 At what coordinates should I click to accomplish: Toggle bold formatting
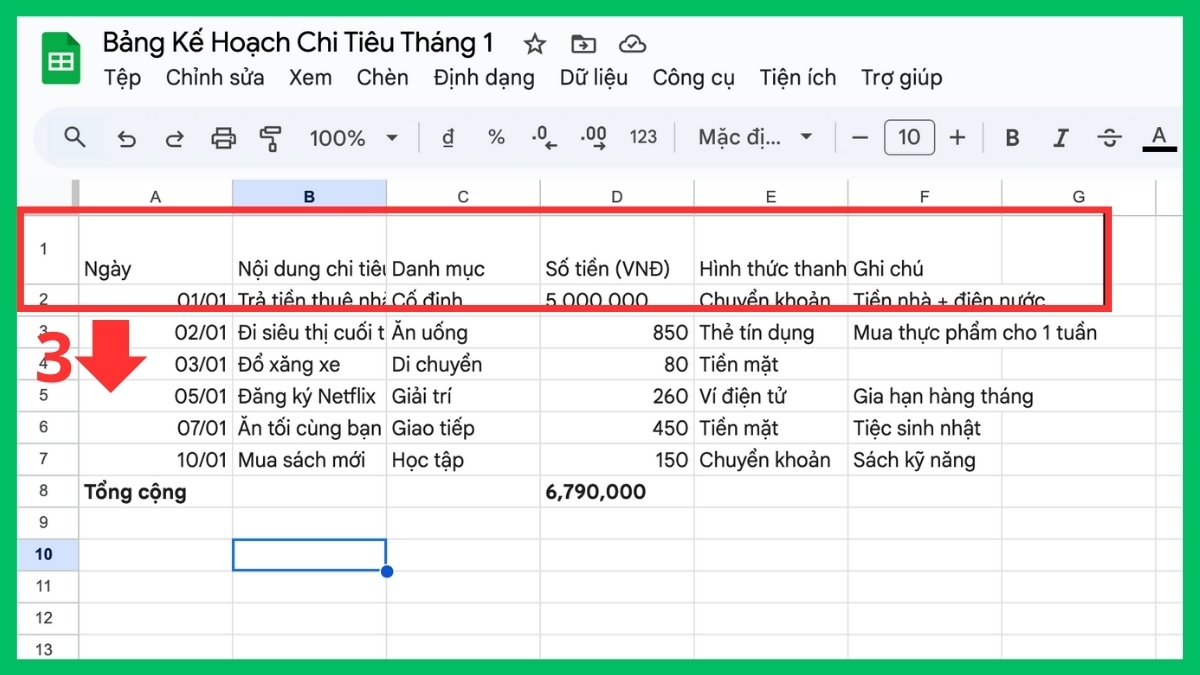1011,137
